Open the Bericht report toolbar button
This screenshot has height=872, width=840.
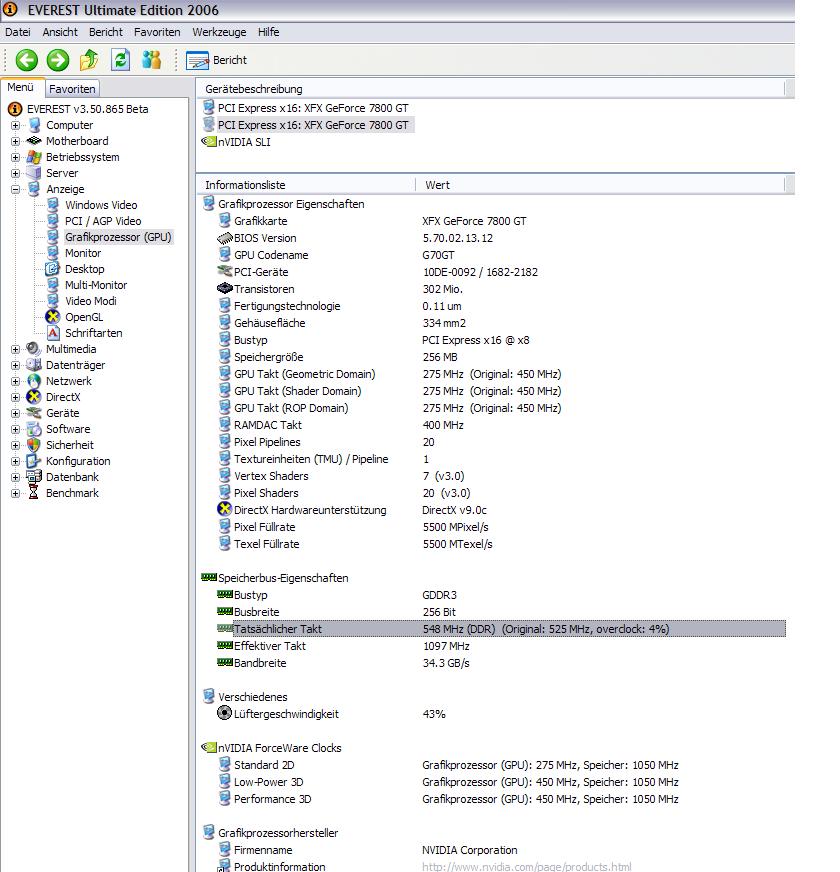click(216, 60)
